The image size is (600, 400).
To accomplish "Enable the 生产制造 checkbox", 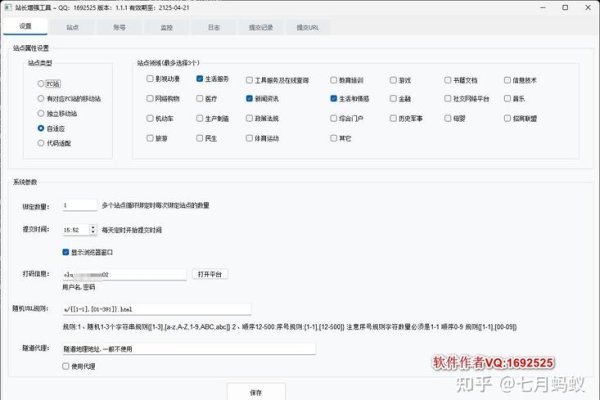I will pos(200,118).
